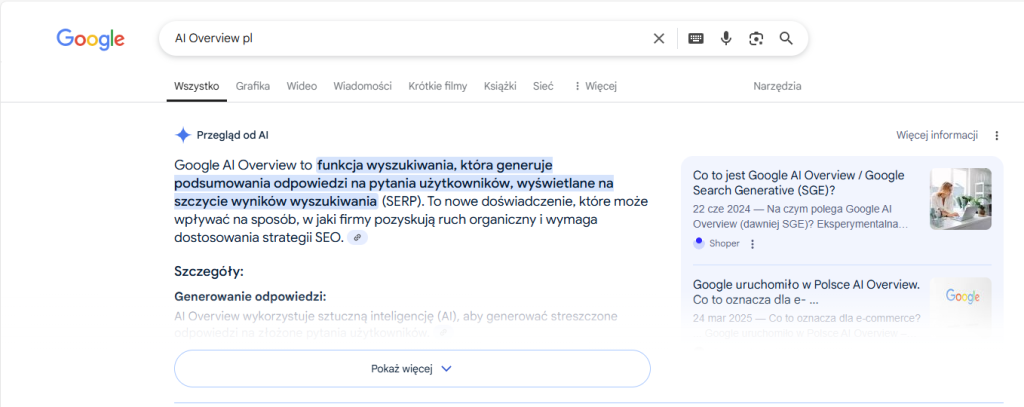Switch to the Wideo tab
This screenshot has width=1024, height=407.
pyautogui.click(x=302, y=86)
